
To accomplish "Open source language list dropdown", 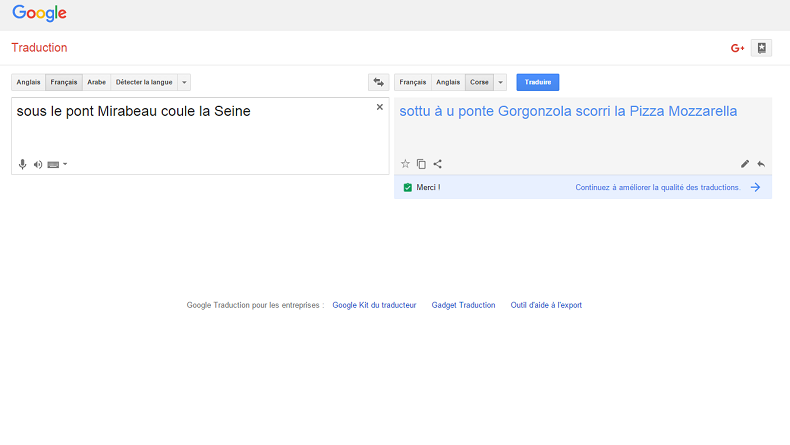I will point(184,82).
